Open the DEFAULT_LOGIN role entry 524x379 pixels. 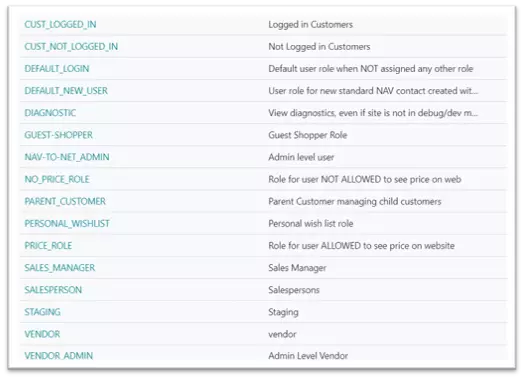57,69
